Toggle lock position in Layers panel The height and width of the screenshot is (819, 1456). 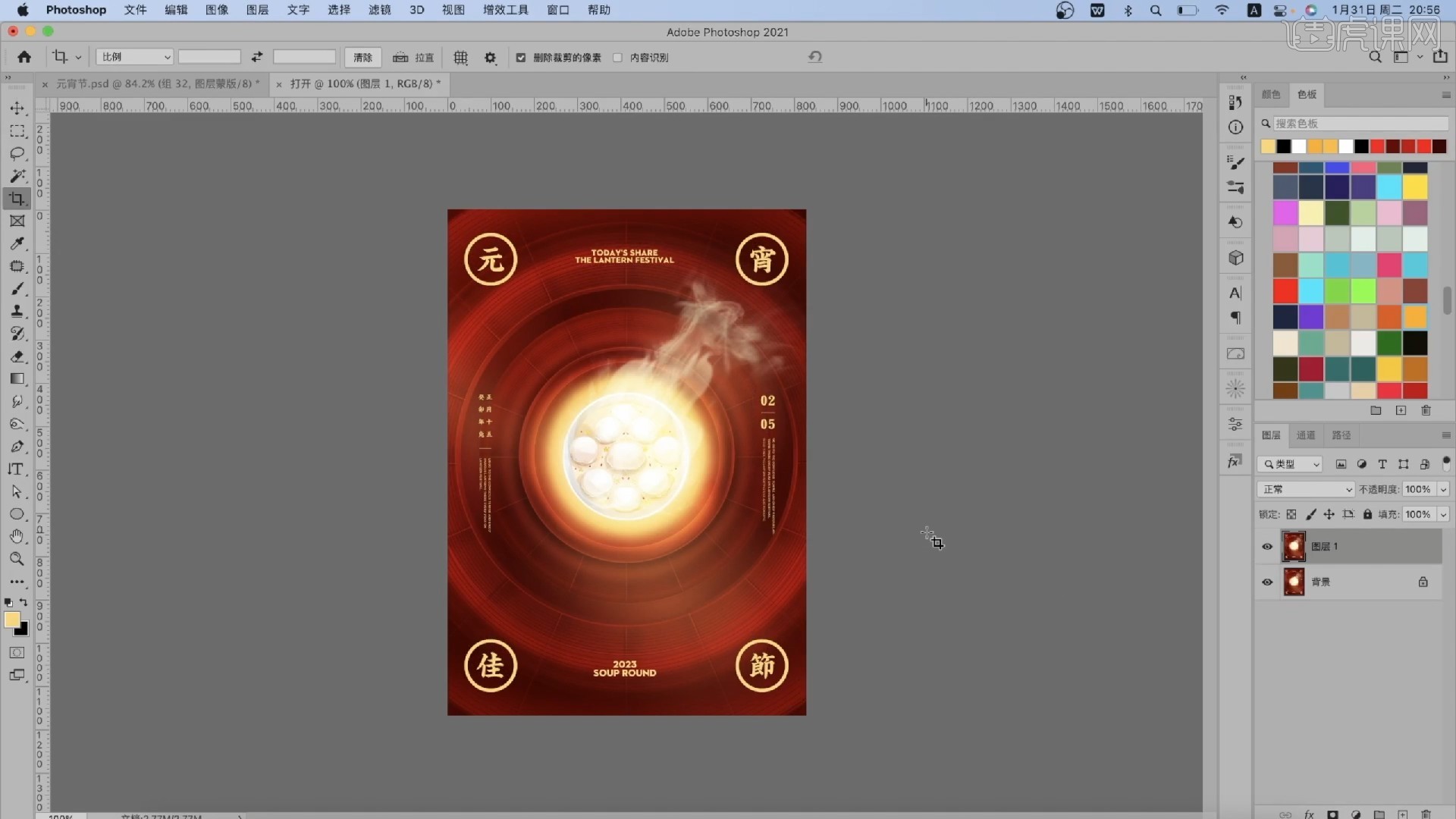coord(1329,514)
